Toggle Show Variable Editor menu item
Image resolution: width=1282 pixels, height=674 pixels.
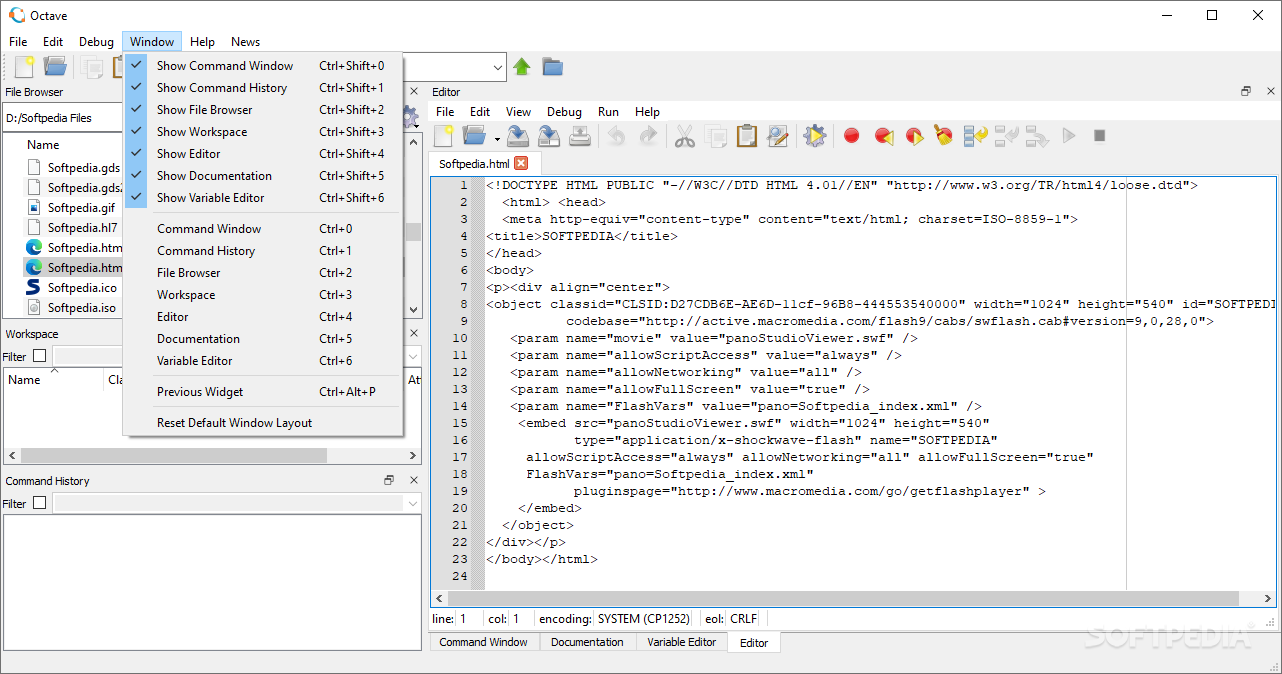click(263, 198)
